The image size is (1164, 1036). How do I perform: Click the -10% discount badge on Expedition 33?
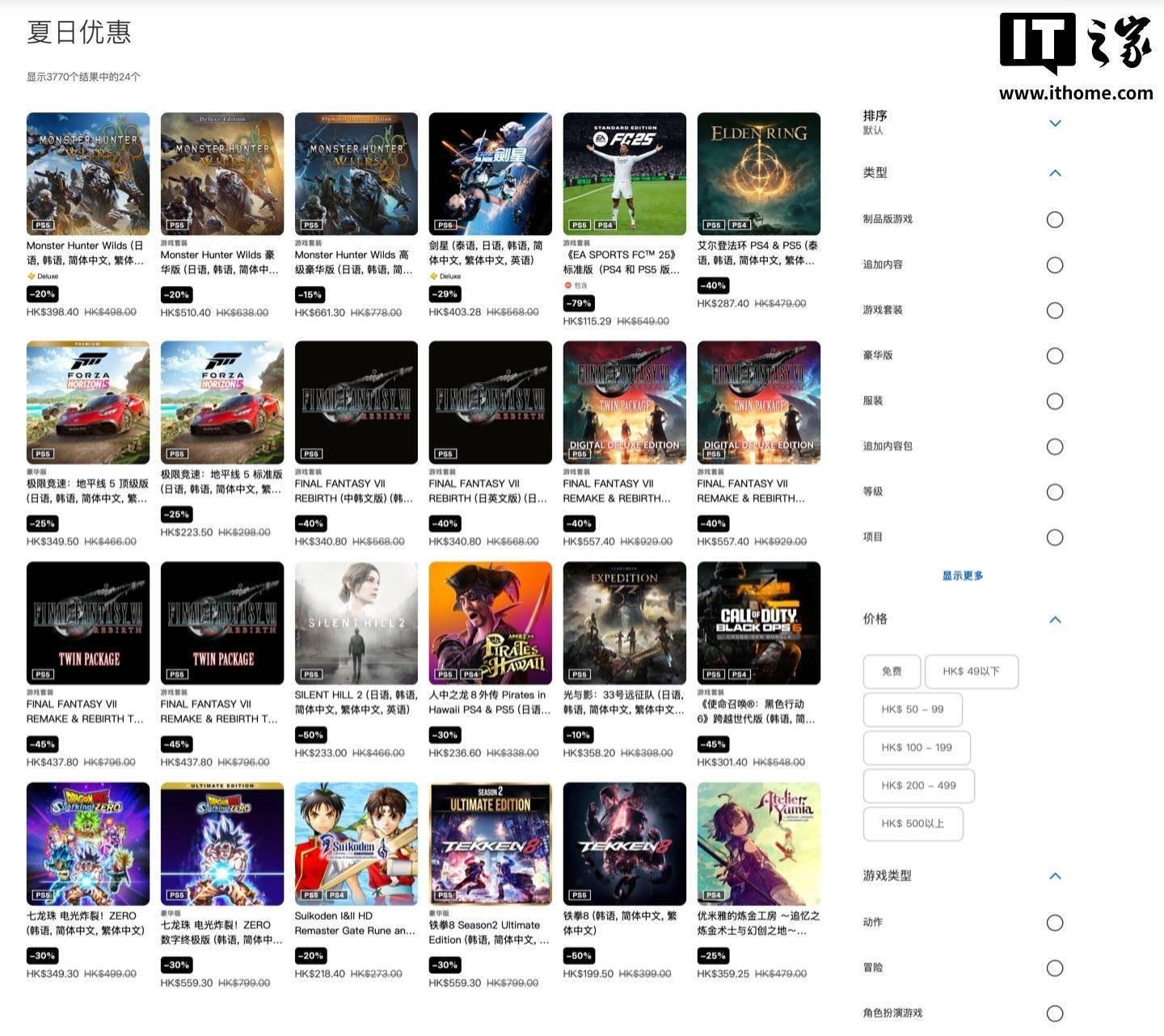[579, 735]
